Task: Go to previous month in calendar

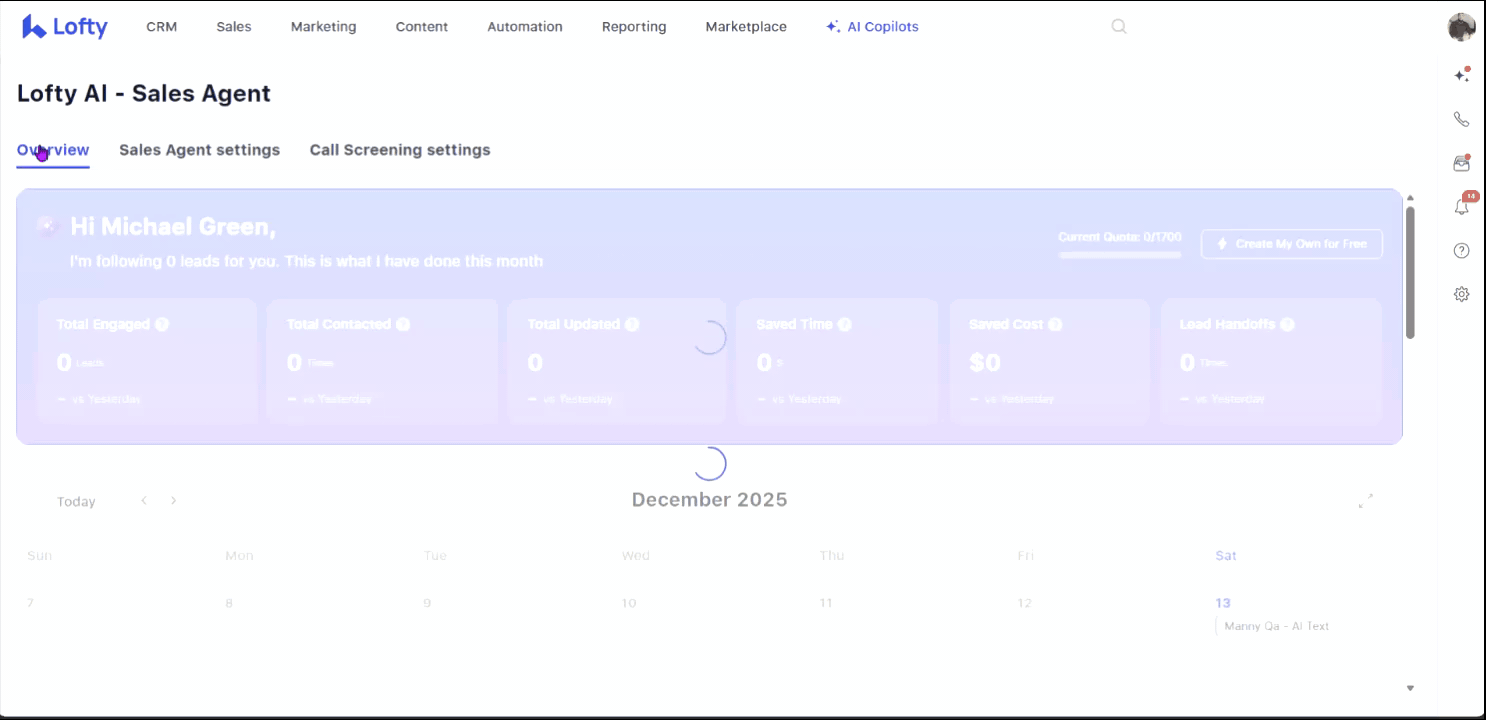Action: click(144, 501)
